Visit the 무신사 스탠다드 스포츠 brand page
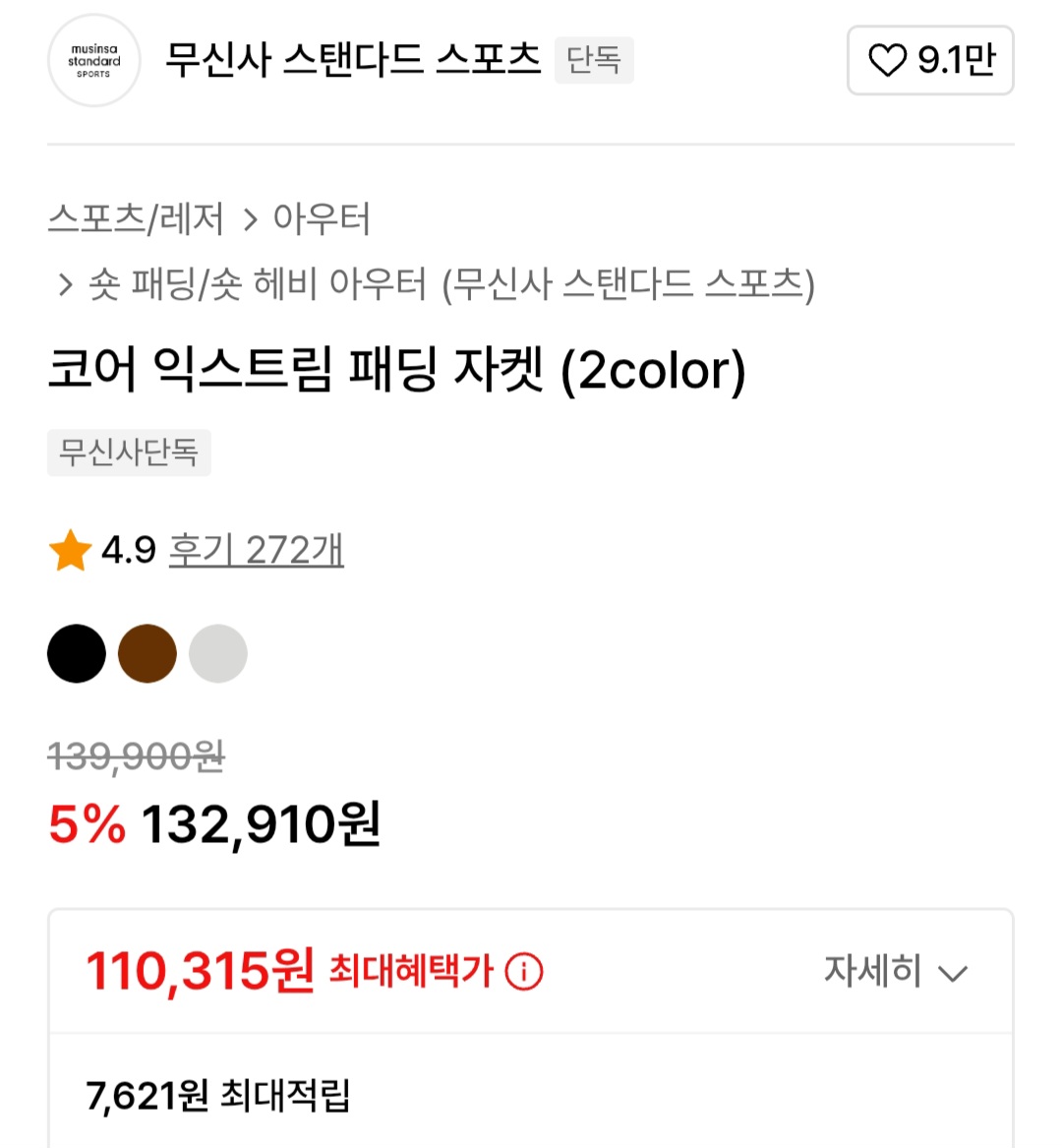 click(352, 60)
